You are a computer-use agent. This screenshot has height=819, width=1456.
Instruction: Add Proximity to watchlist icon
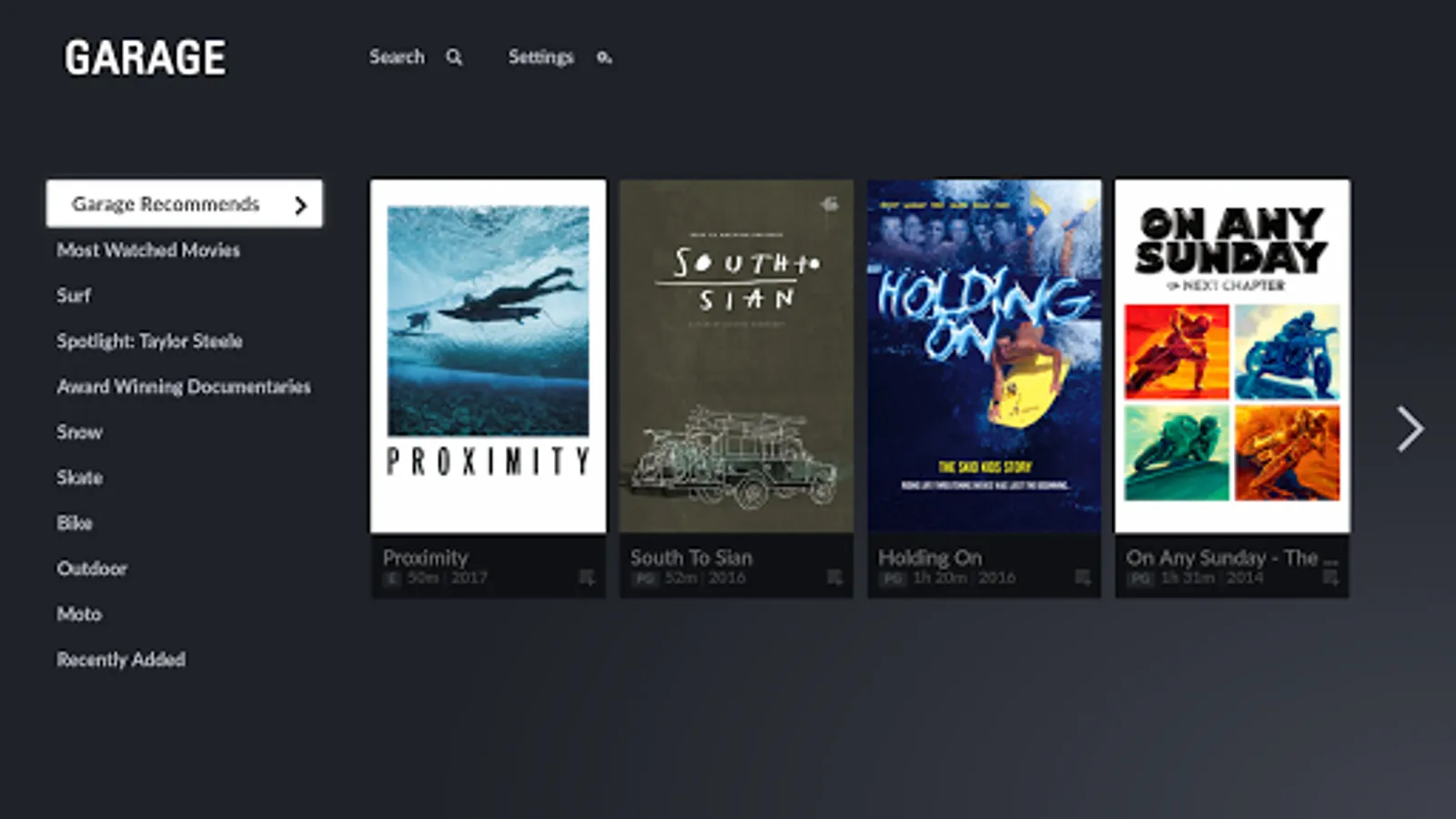[587, 578]
